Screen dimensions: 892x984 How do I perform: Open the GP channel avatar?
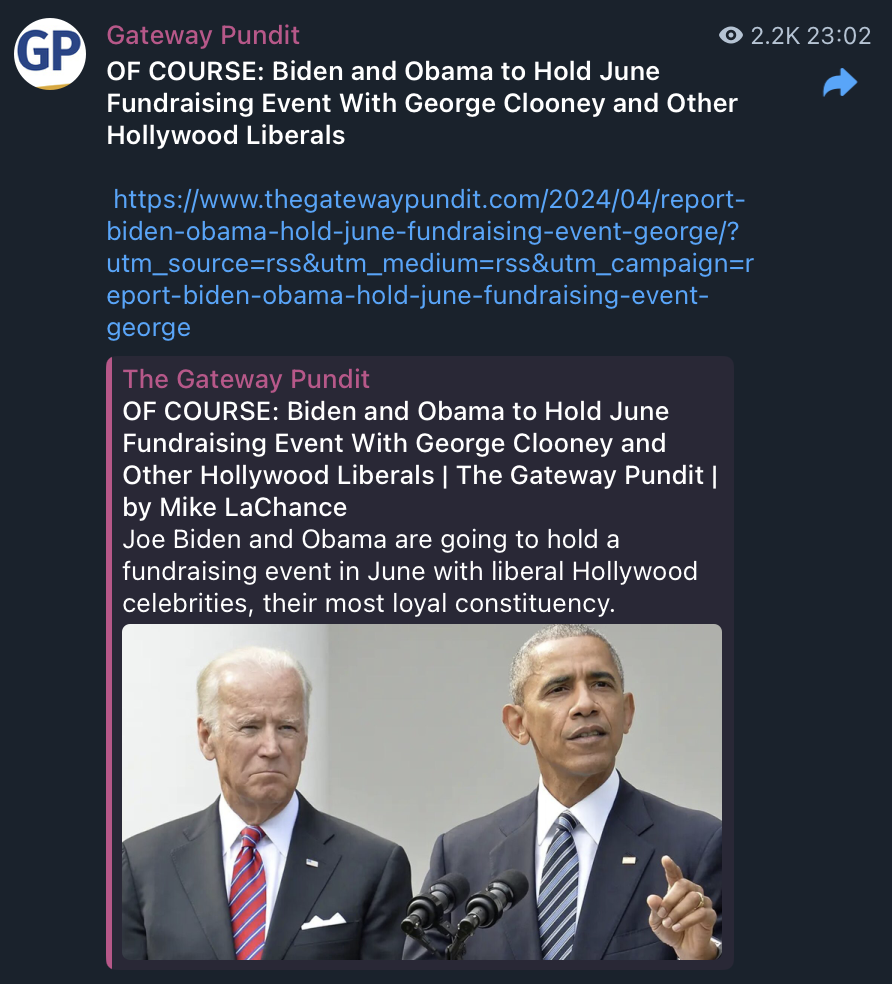click(50, 53)
